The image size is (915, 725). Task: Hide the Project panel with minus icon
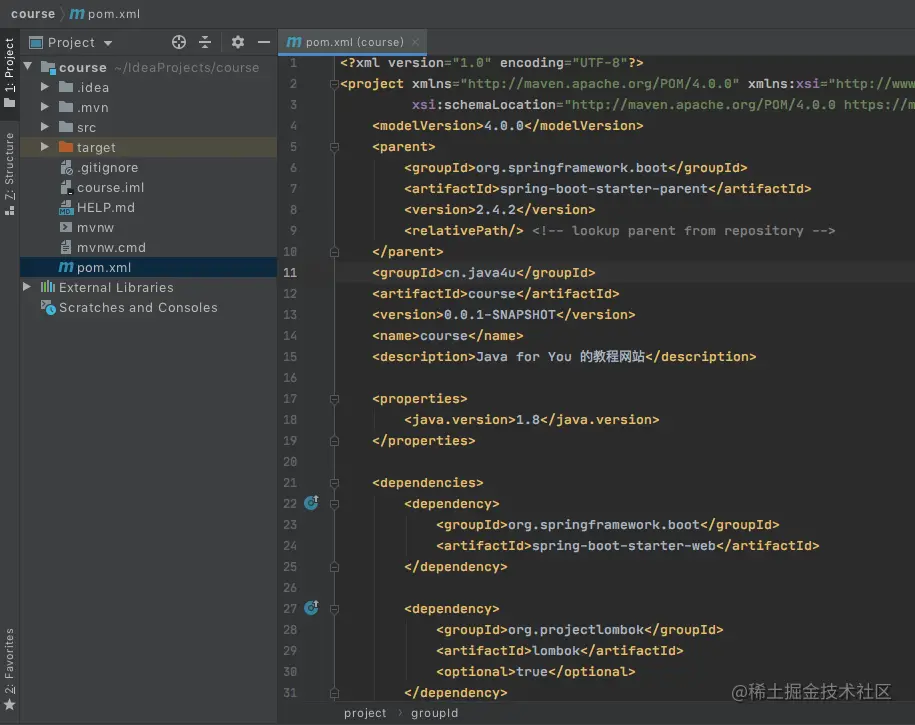point(264,42)
